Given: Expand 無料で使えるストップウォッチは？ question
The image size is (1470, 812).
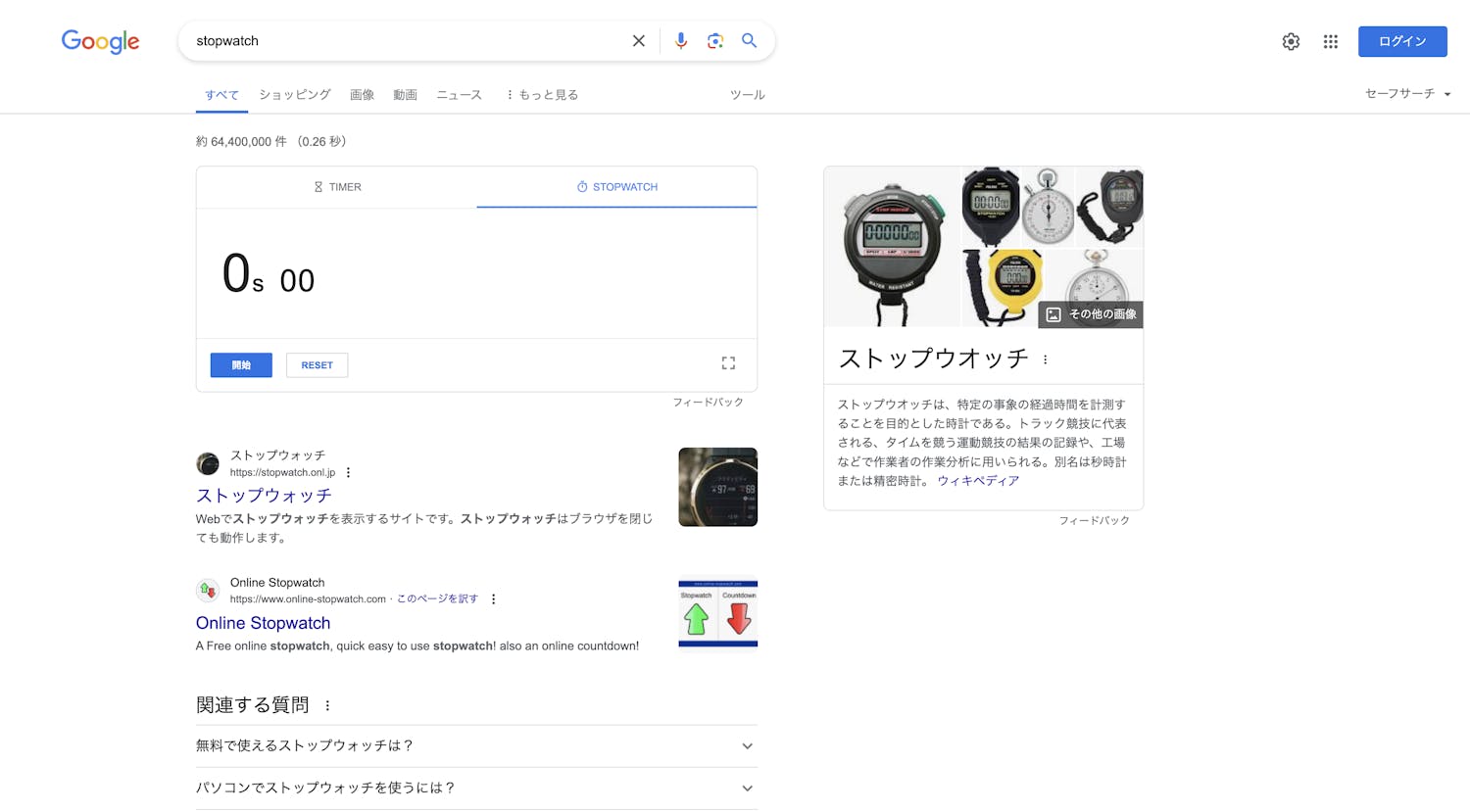Looking at the screenshot, I should 476,746.
